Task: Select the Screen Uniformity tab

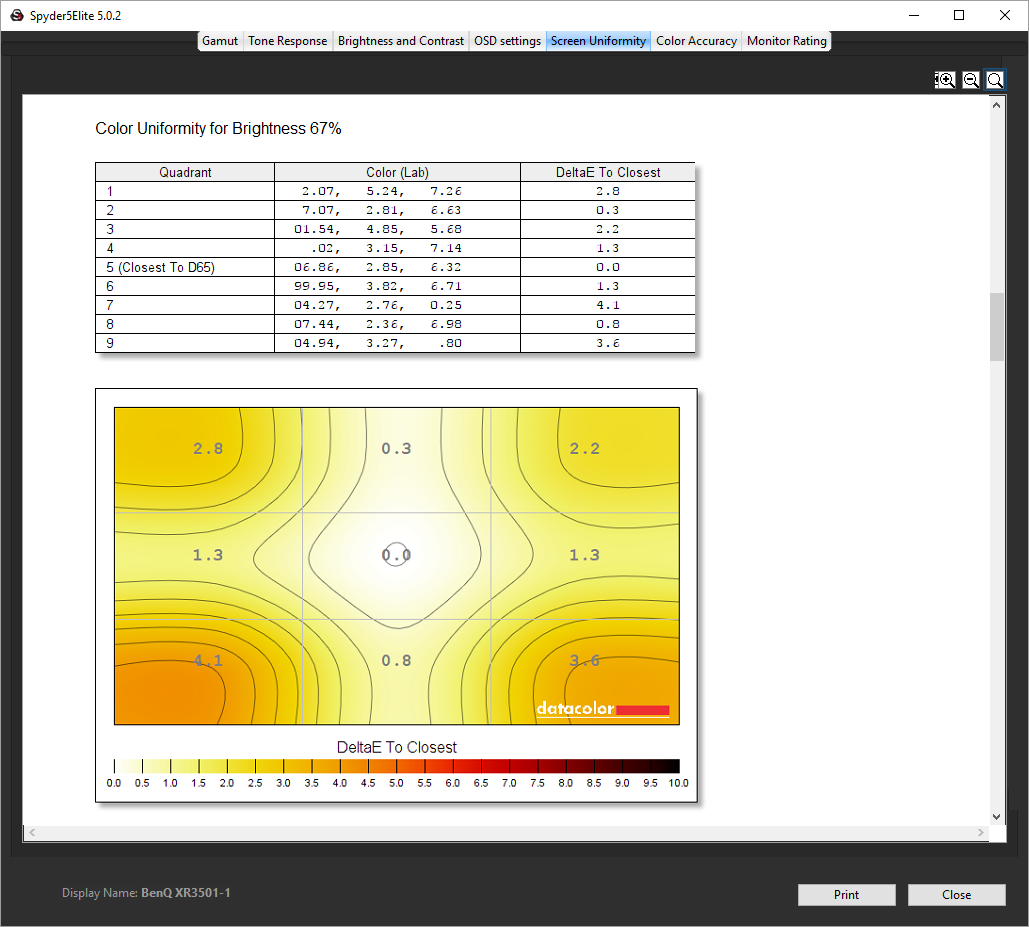Action: pos(598,41)
